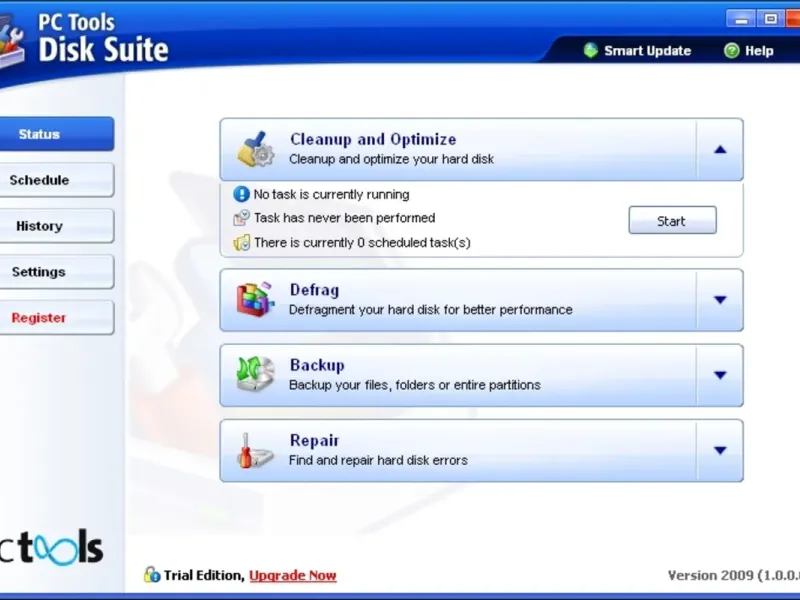
Task: Click the Repair screwdriver icon
Action: click(x=255, y=449)
